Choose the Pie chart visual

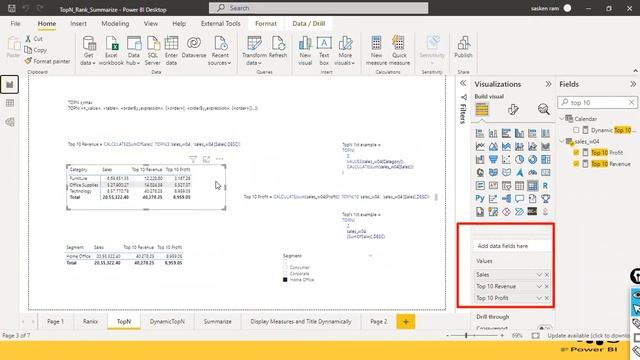[x=519, y=160]
